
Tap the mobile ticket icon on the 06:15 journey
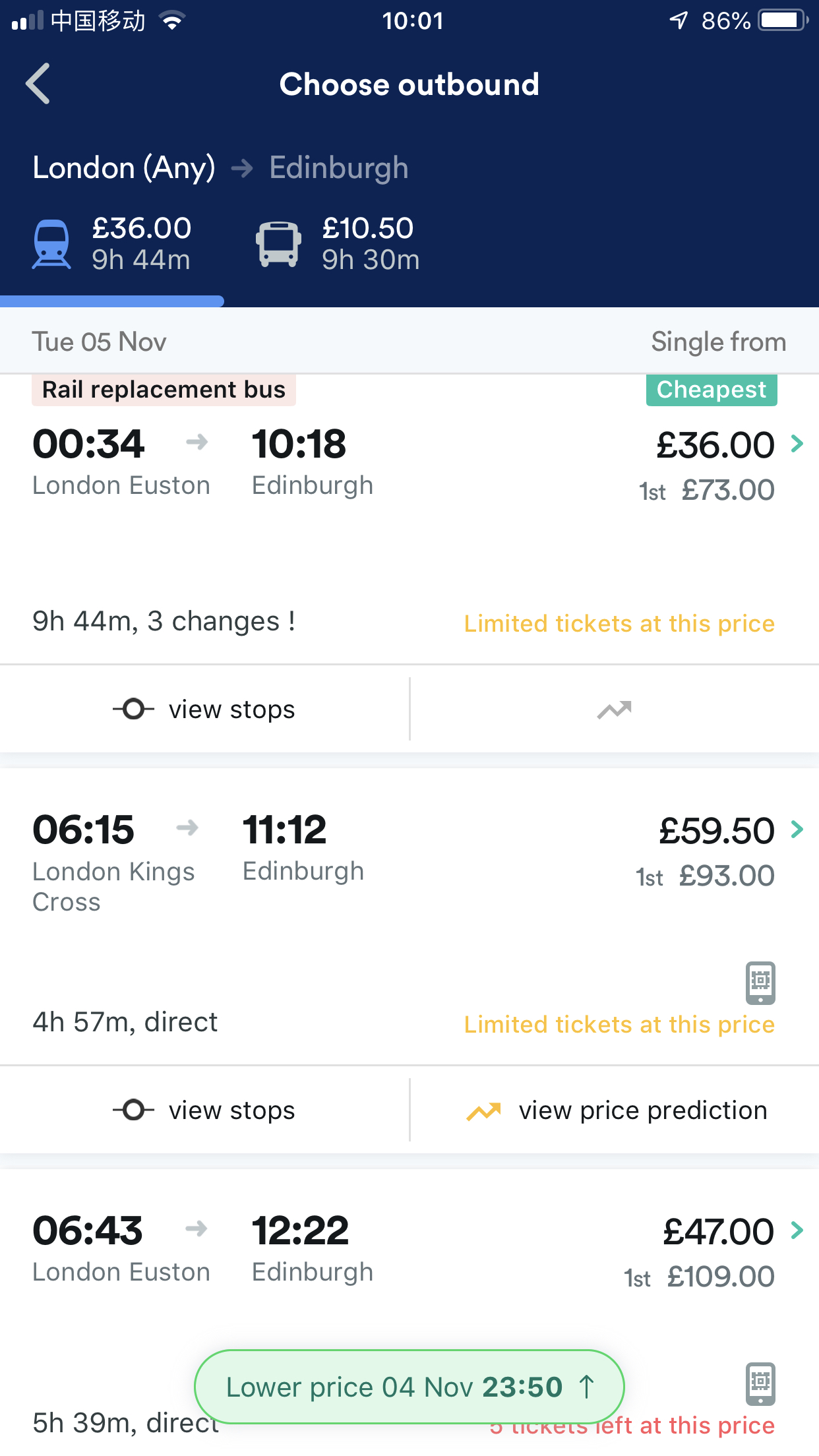click(760, 983)
